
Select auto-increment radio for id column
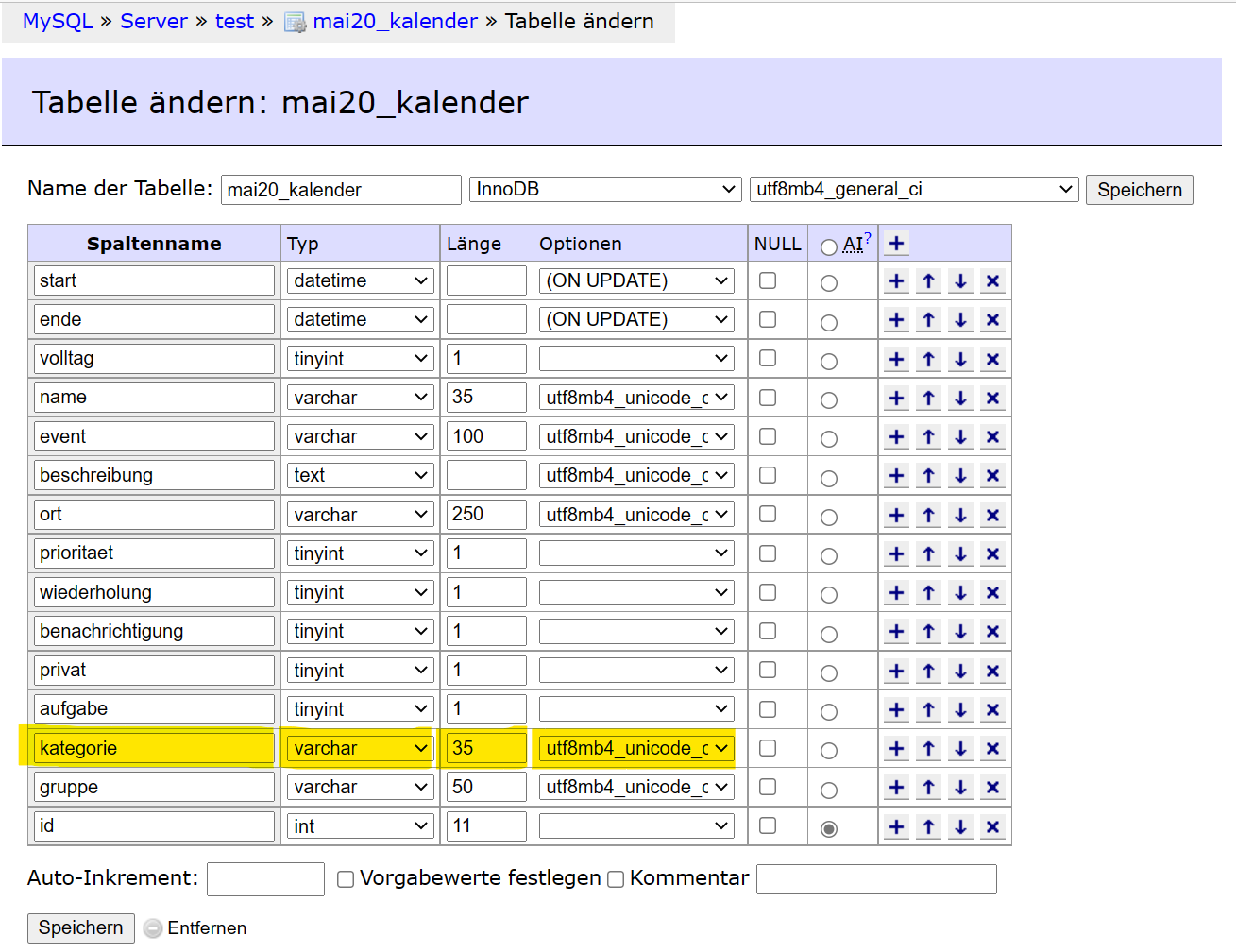829,828
